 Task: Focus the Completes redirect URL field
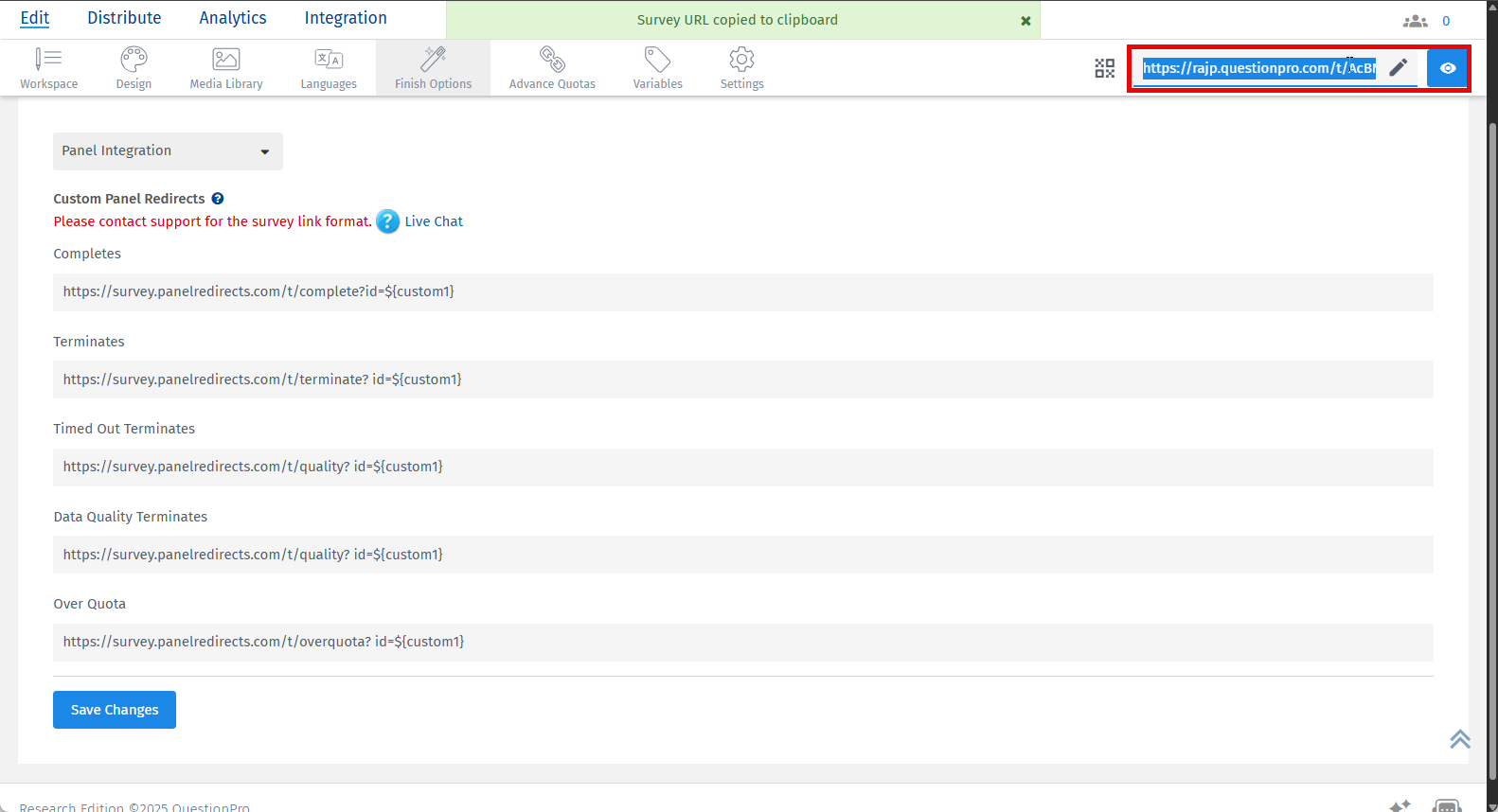click(743, 292)
